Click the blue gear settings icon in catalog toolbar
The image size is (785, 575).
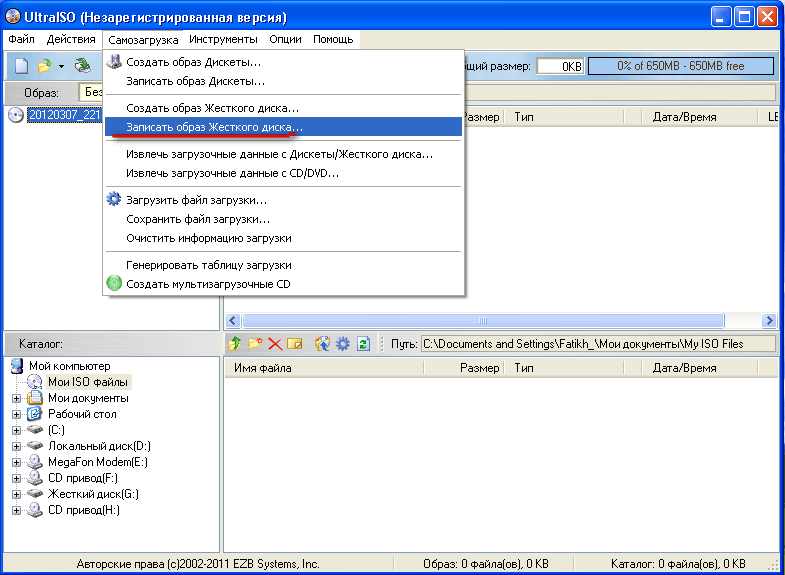point(343,344)
